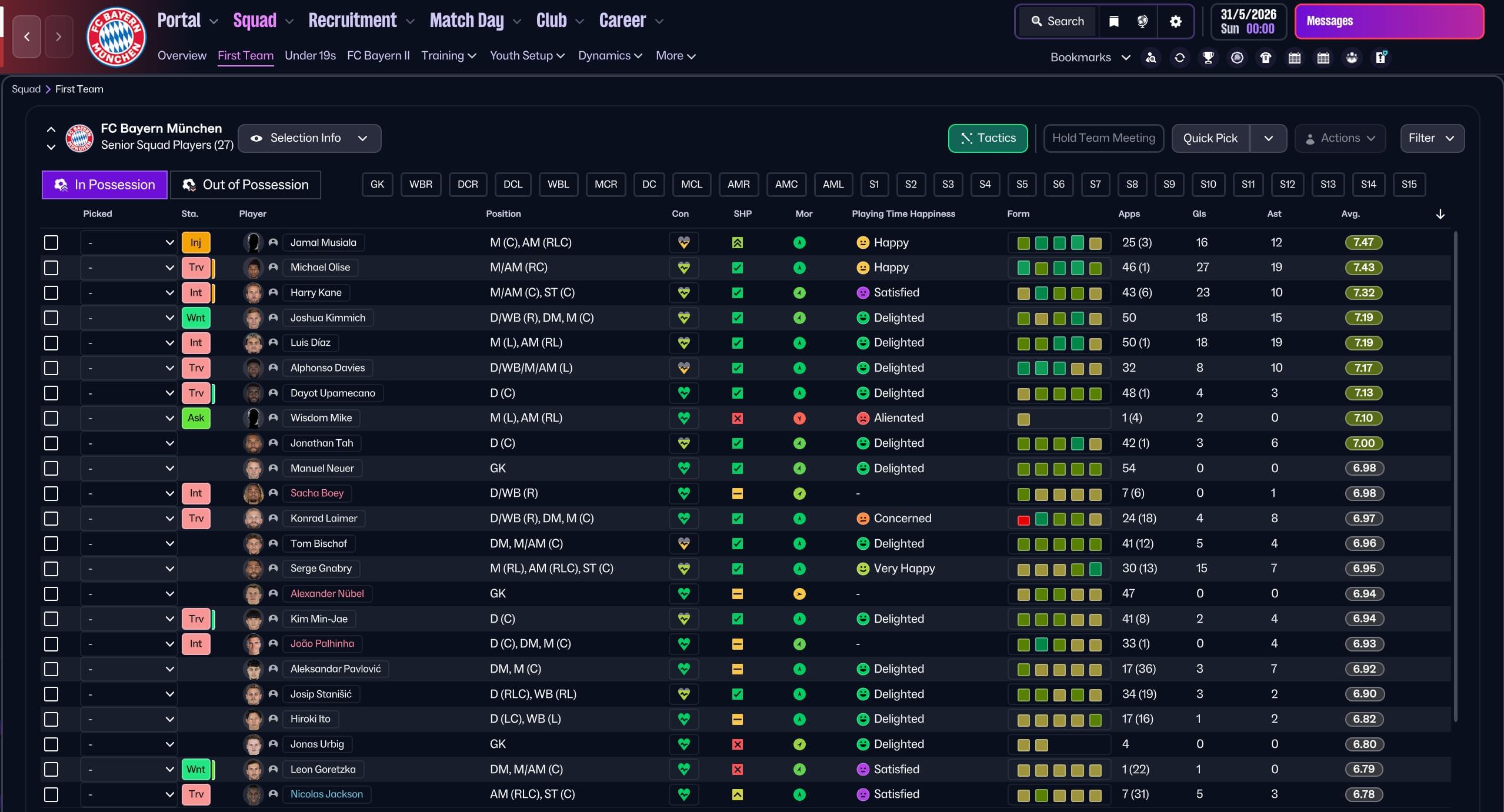The width and height of the screenshot is (1504, 812).
Task: Open the player search shortcut icon
Action: 1151,57
